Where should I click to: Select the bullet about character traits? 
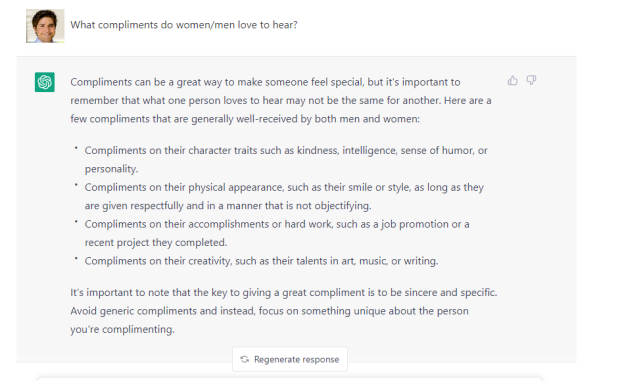[x=286, y=159]
